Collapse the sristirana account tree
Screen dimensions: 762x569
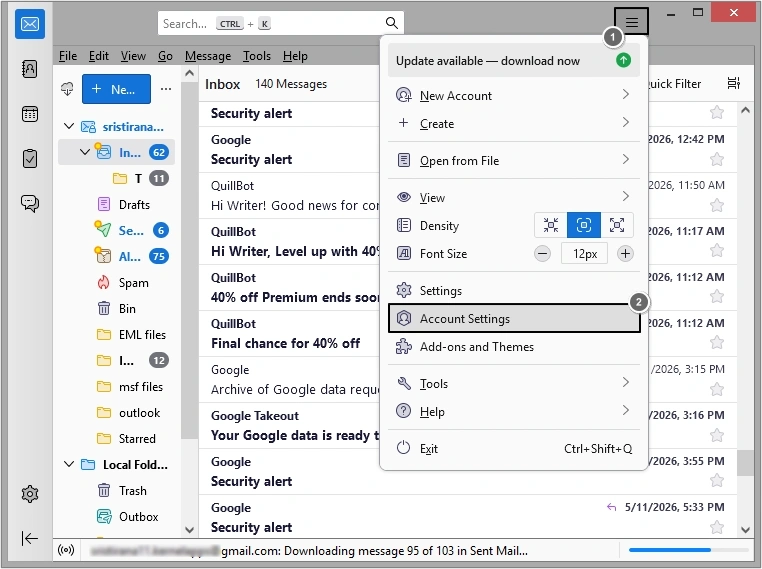tap(69, 126)
